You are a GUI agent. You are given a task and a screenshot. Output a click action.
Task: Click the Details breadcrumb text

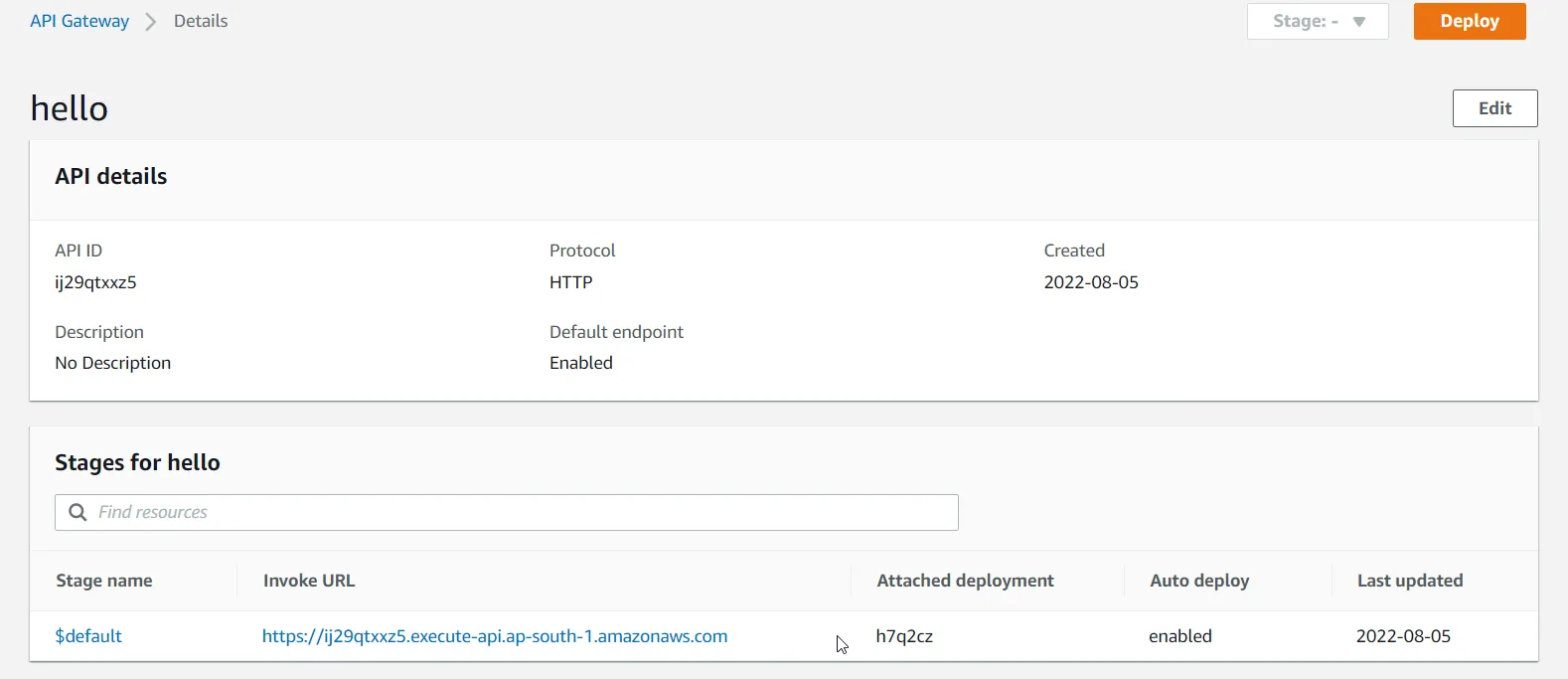coord(201,21)
